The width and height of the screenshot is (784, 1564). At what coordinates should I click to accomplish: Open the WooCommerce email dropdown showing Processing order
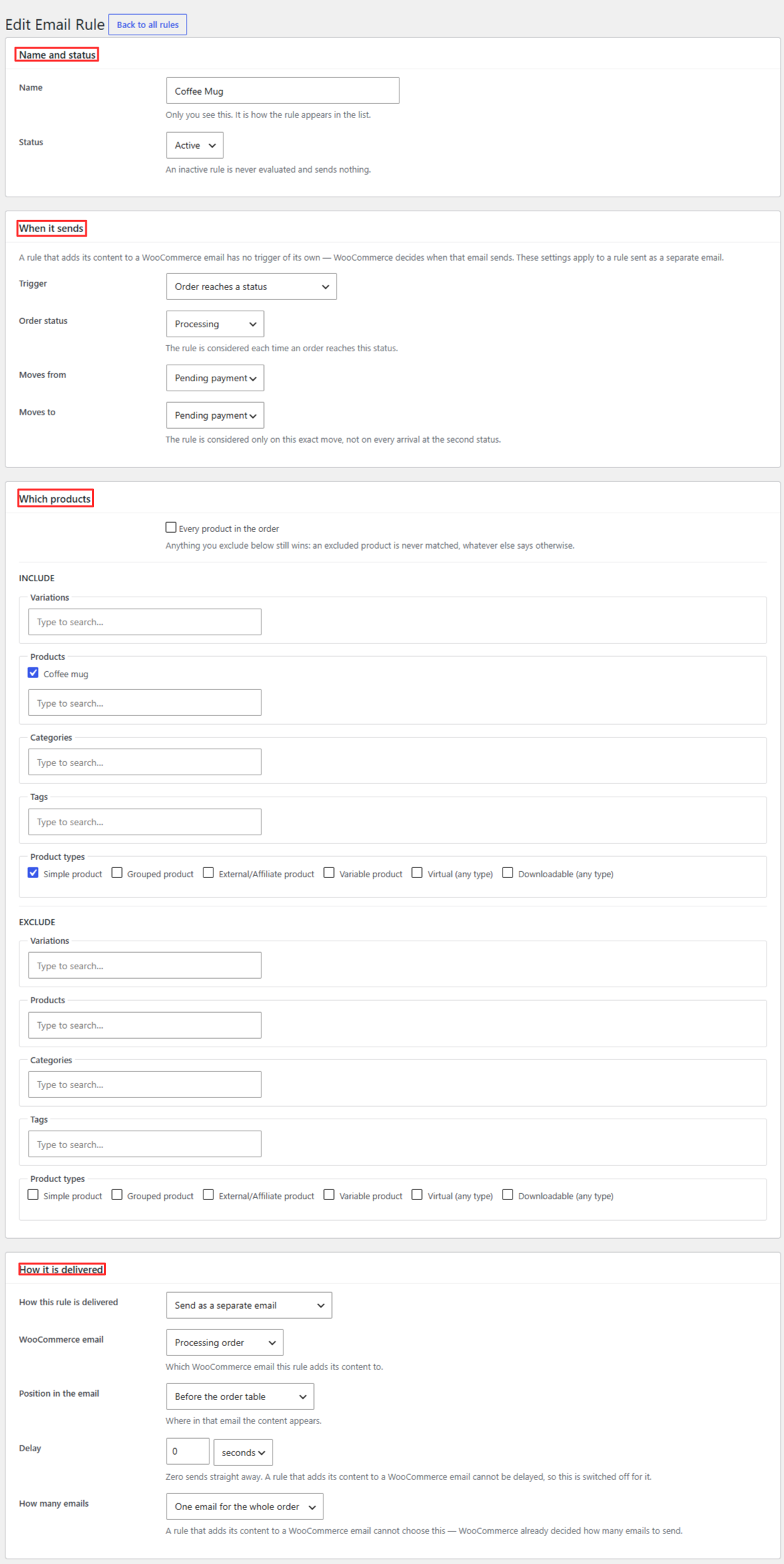[225, 1343]
